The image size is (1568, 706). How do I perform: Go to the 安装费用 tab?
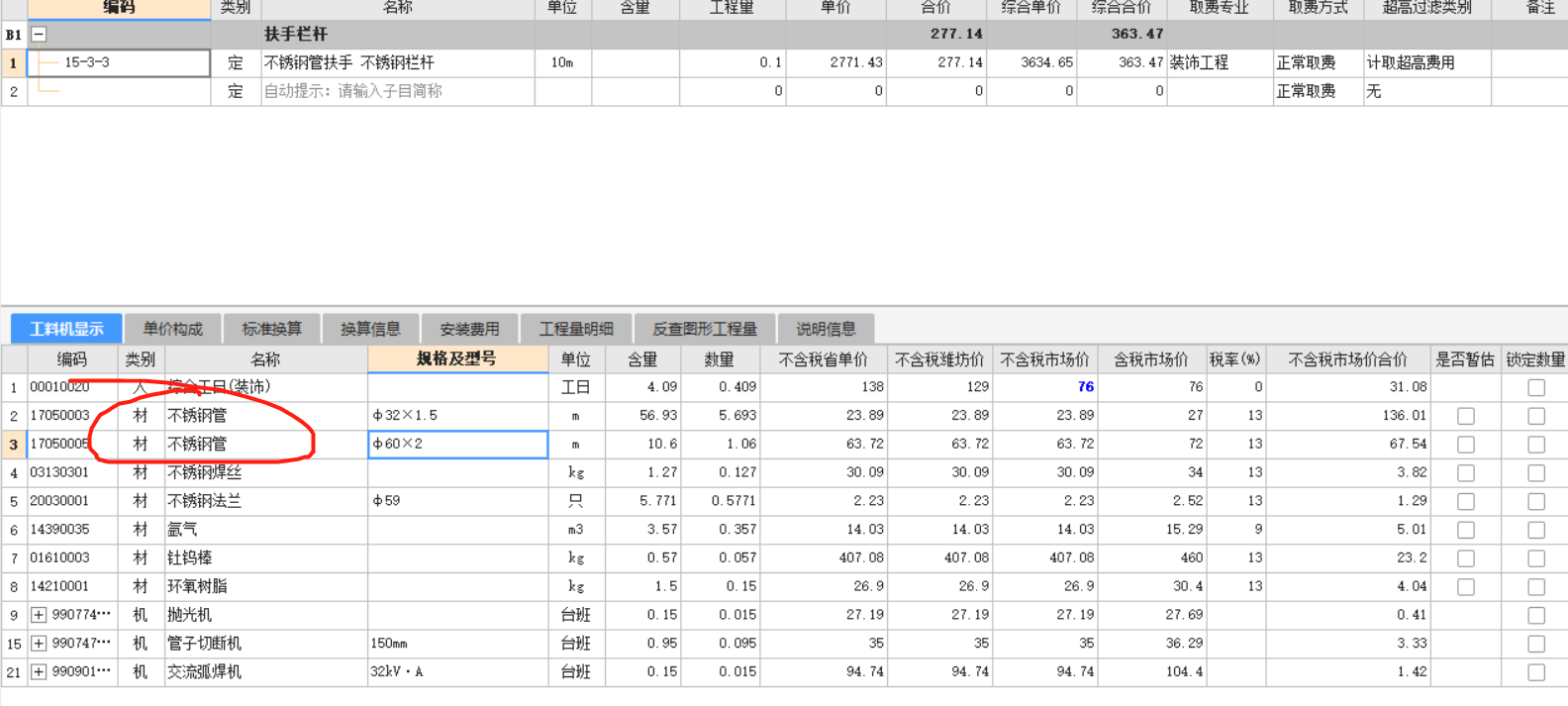tap(469, 329)
